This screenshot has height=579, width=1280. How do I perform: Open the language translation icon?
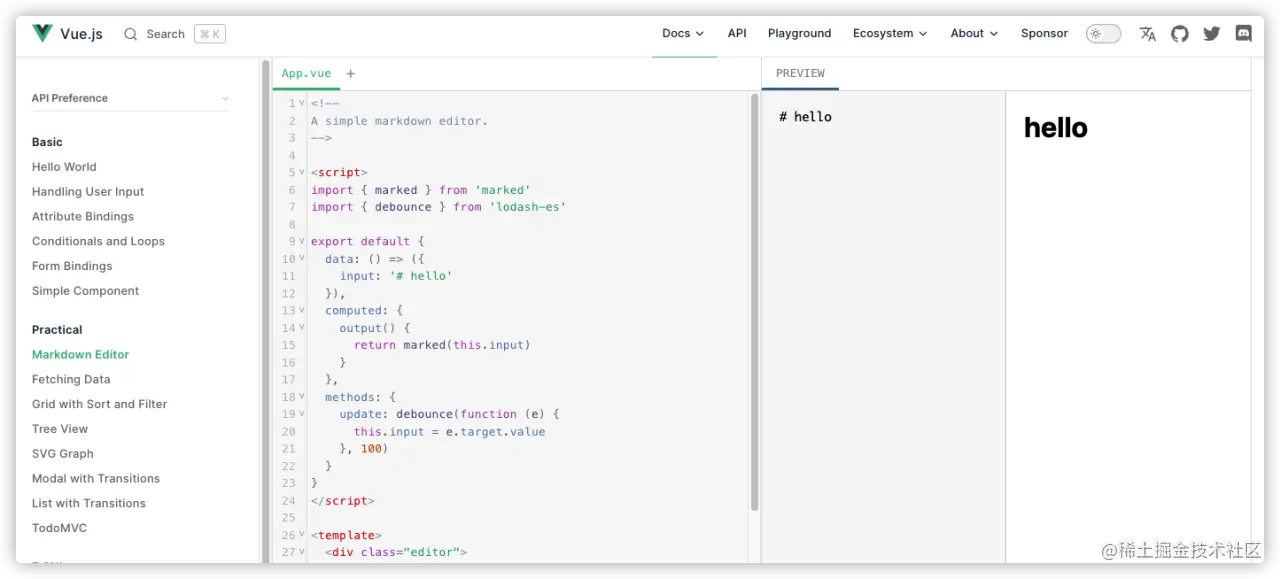pyautogui.click(x=1148, y=34)
